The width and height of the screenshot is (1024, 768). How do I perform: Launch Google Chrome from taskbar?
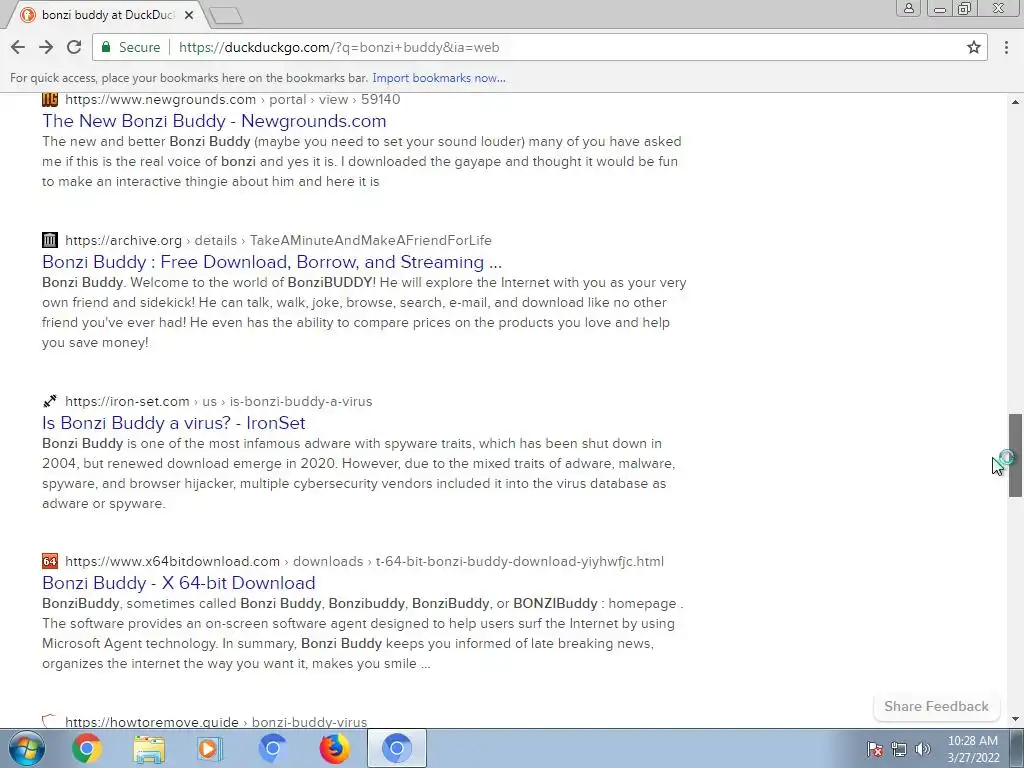pos(86,748)
